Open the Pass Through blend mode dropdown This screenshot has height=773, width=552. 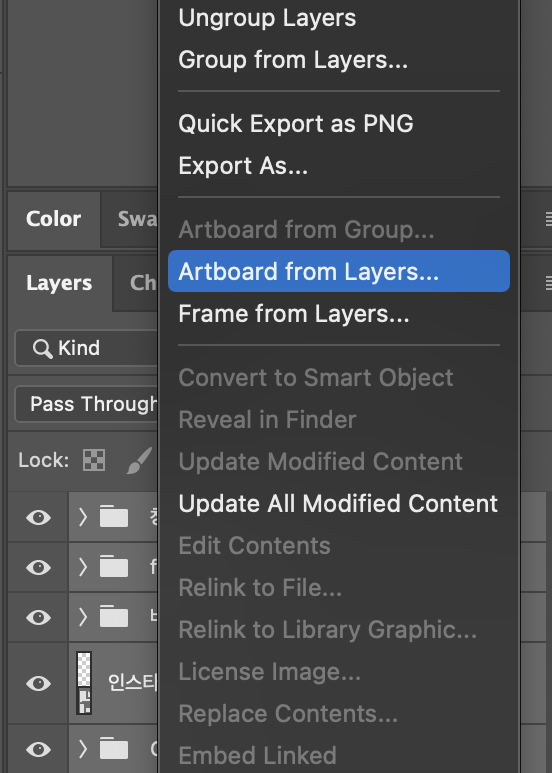coord(86,404)
